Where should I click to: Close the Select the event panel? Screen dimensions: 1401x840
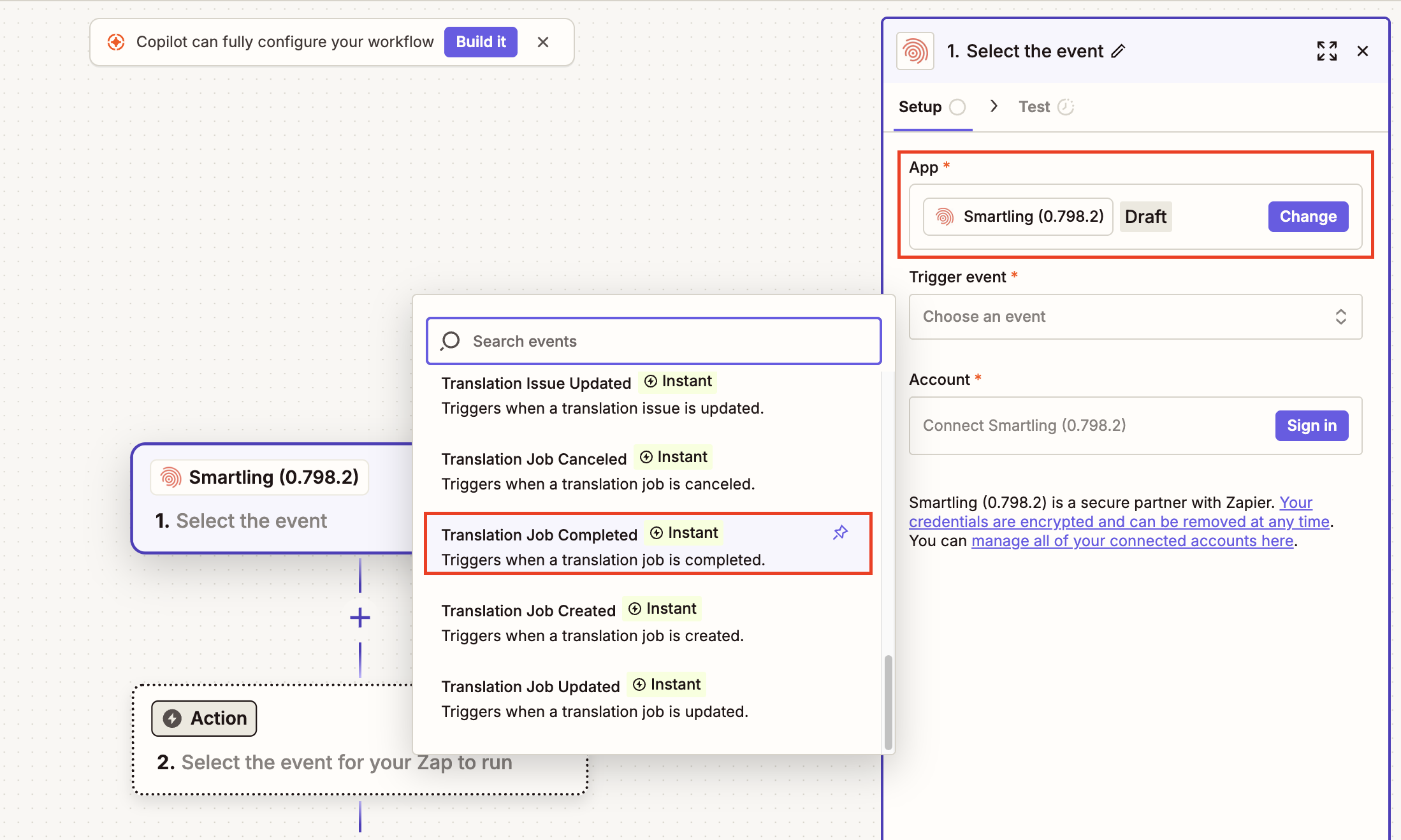[1363, 51]
